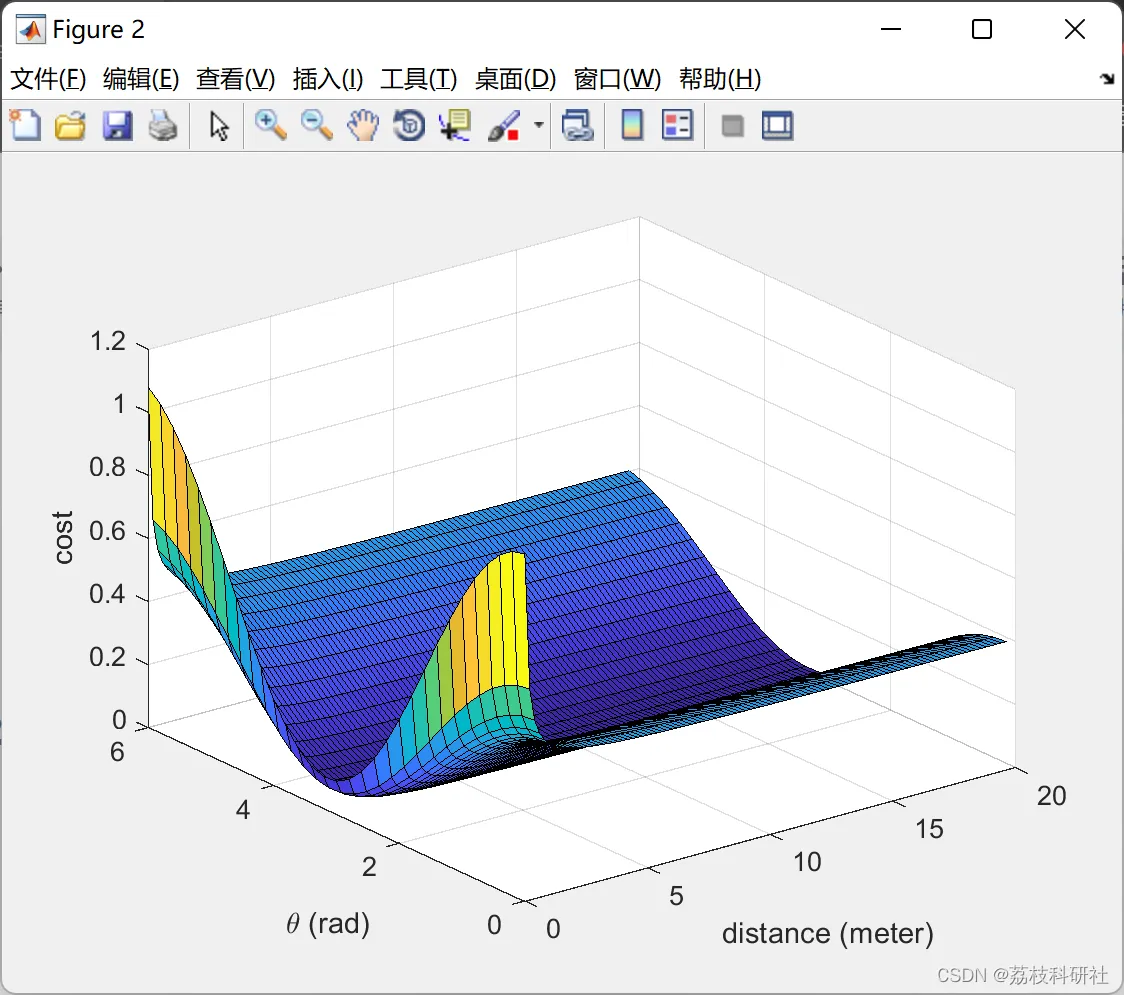
Task: Click the 'θ (rad)' axis label
Action: point(328,923)
